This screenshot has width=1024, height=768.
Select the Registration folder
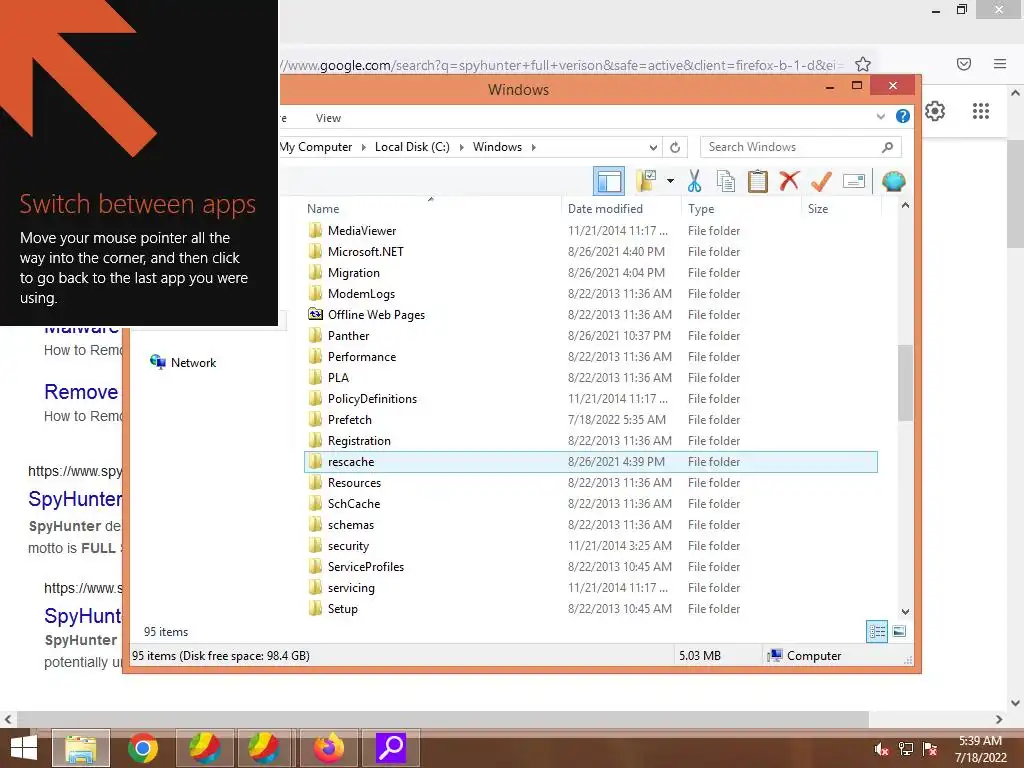[359, 441]
